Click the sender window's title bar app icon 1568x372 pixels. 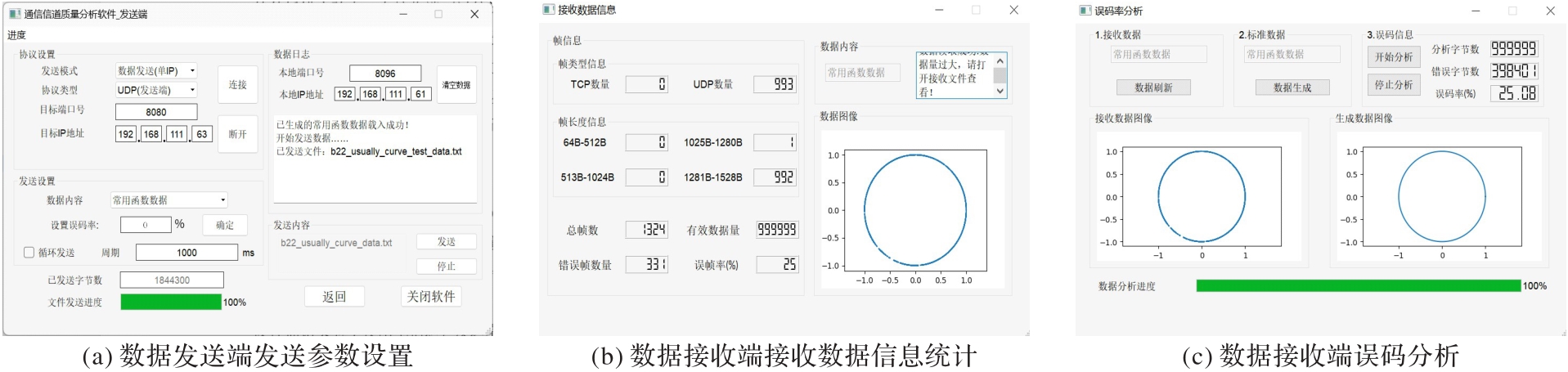(15, 14)
